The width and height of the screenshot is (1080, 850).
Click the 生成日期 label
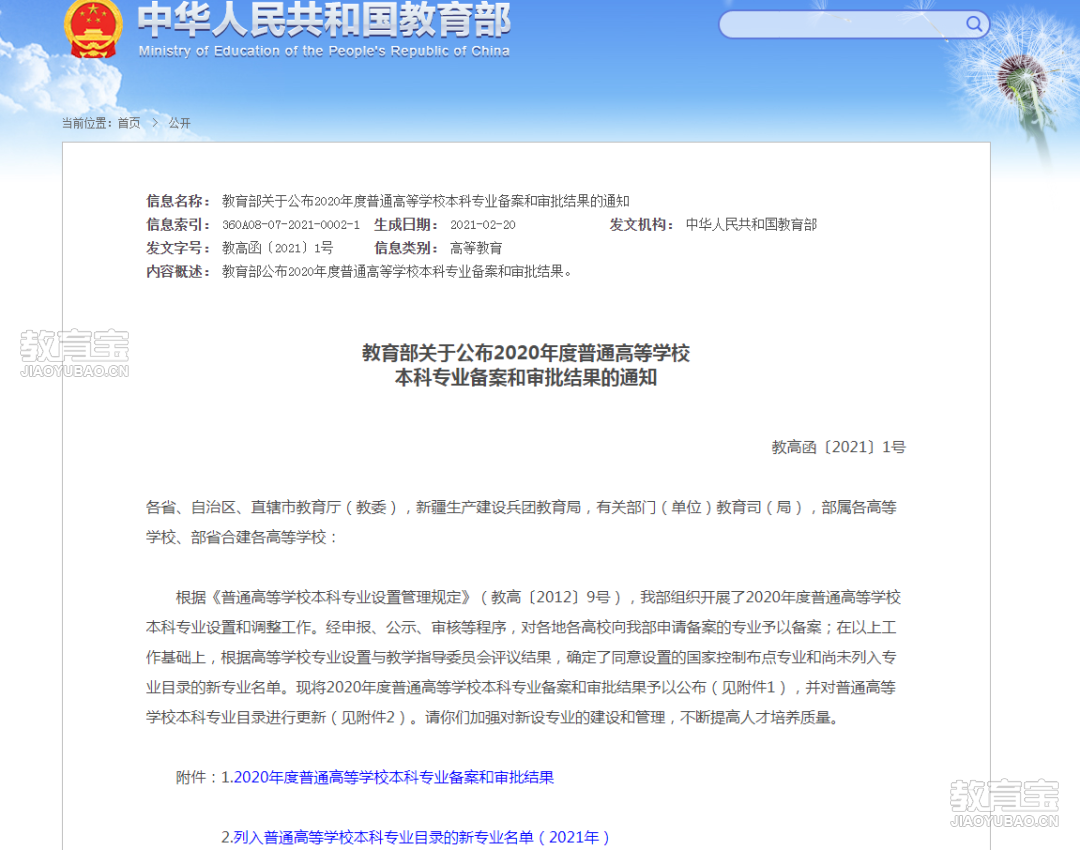click(x=406, y=225)
